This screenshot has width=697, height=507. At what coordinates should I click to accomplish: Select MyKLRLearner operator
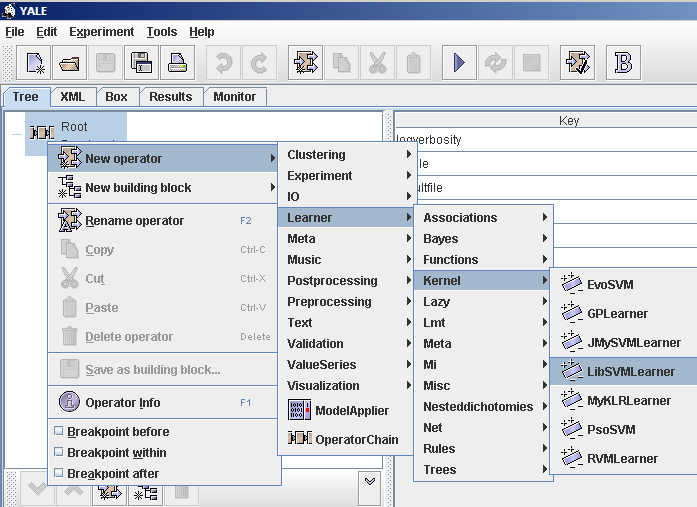(x=623, y=401)
